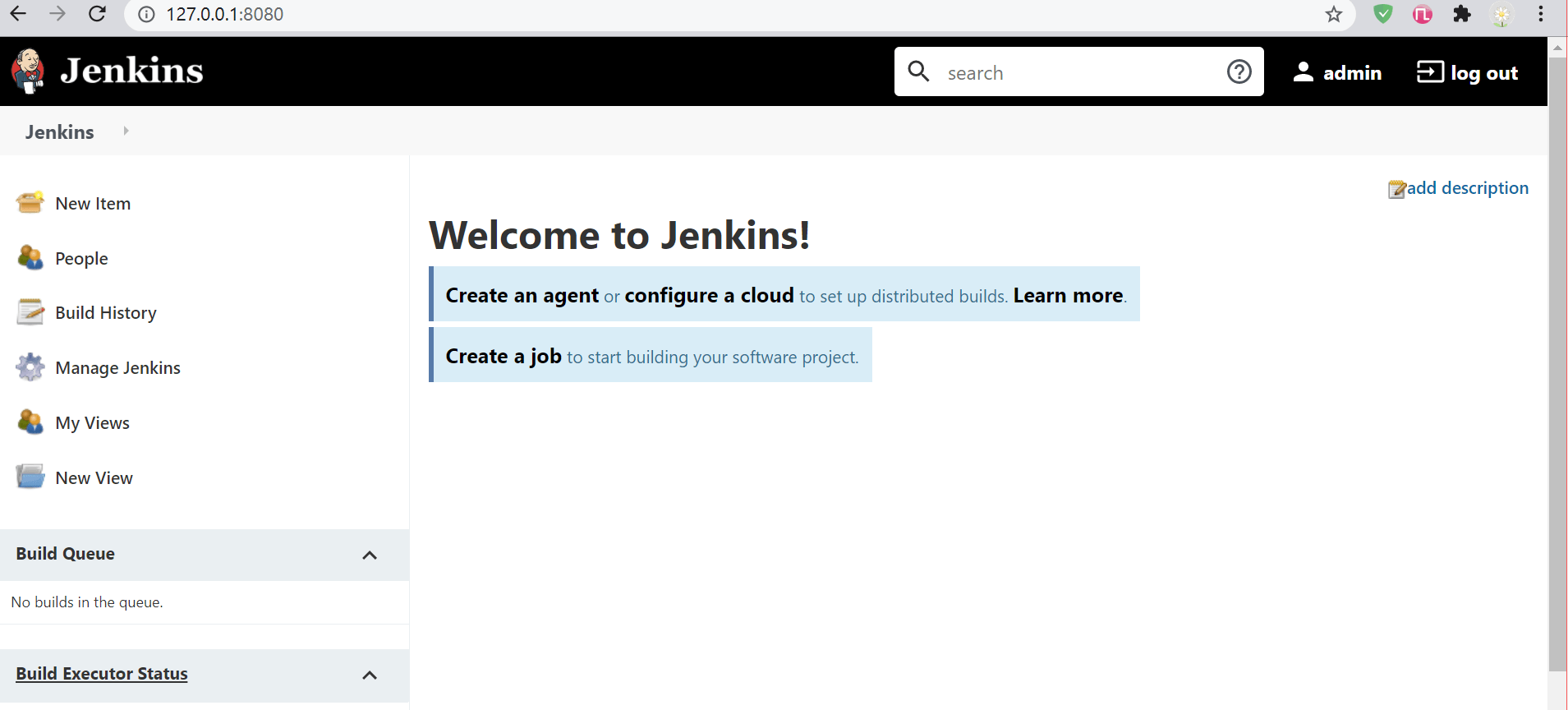
Task: Click the Manage Jenkins gear icon
Action: click(x=30, y=367)
